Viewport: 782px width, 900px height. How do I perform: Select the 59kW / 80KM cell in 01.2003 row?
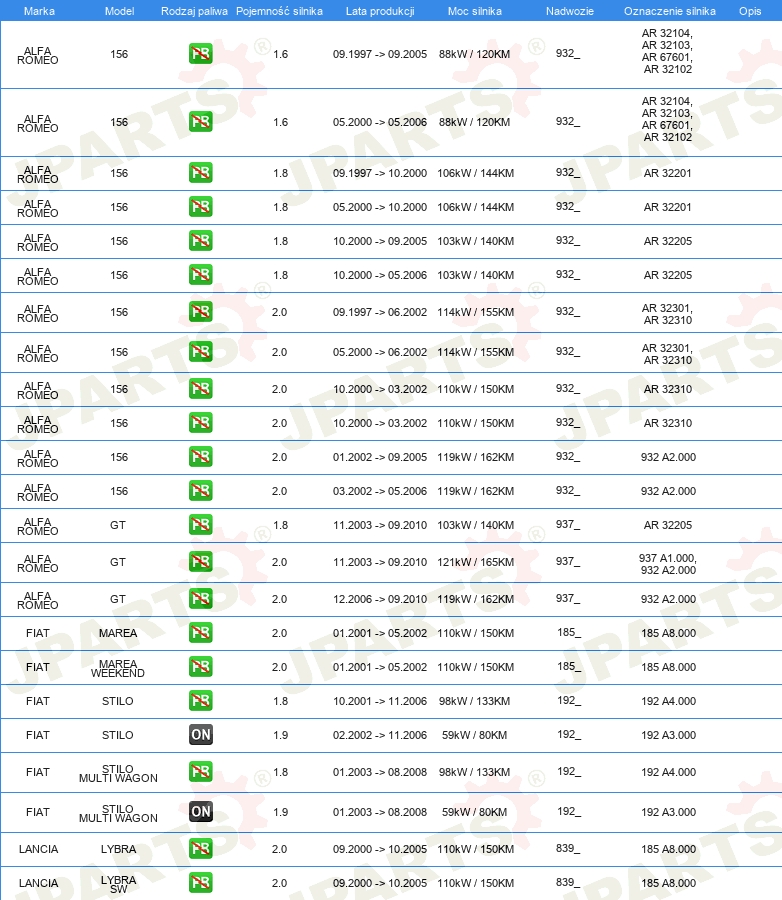point(475,812)
